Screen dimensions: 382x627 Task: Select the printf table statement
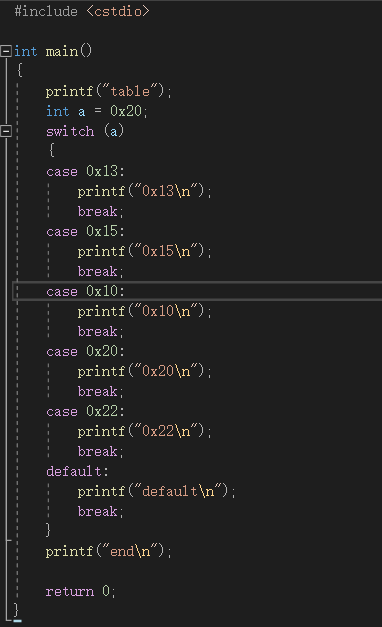click(109, 92)
